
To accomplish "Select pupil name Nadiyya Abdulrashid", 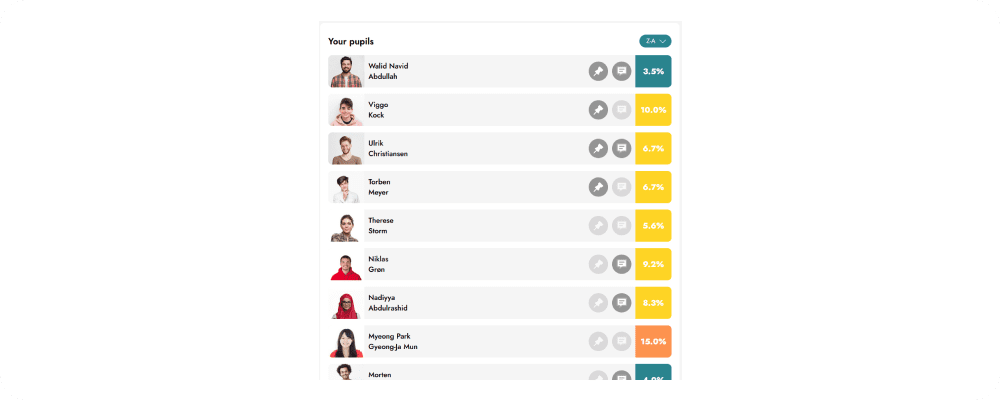I will [387, 302].
